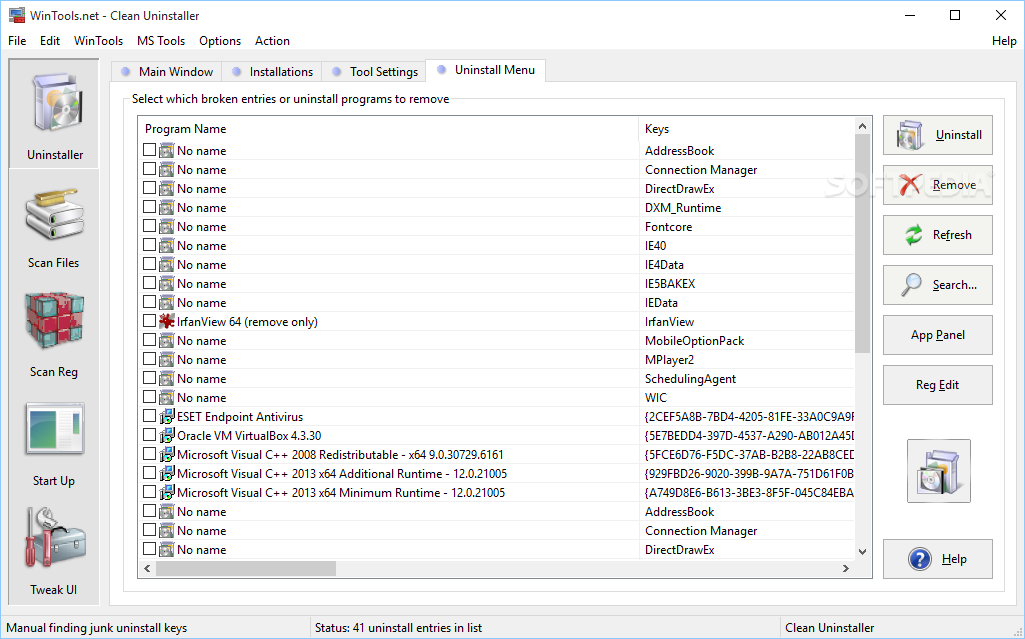Tick the checkbox for the Fontcore entry

(x=150, y=225)
